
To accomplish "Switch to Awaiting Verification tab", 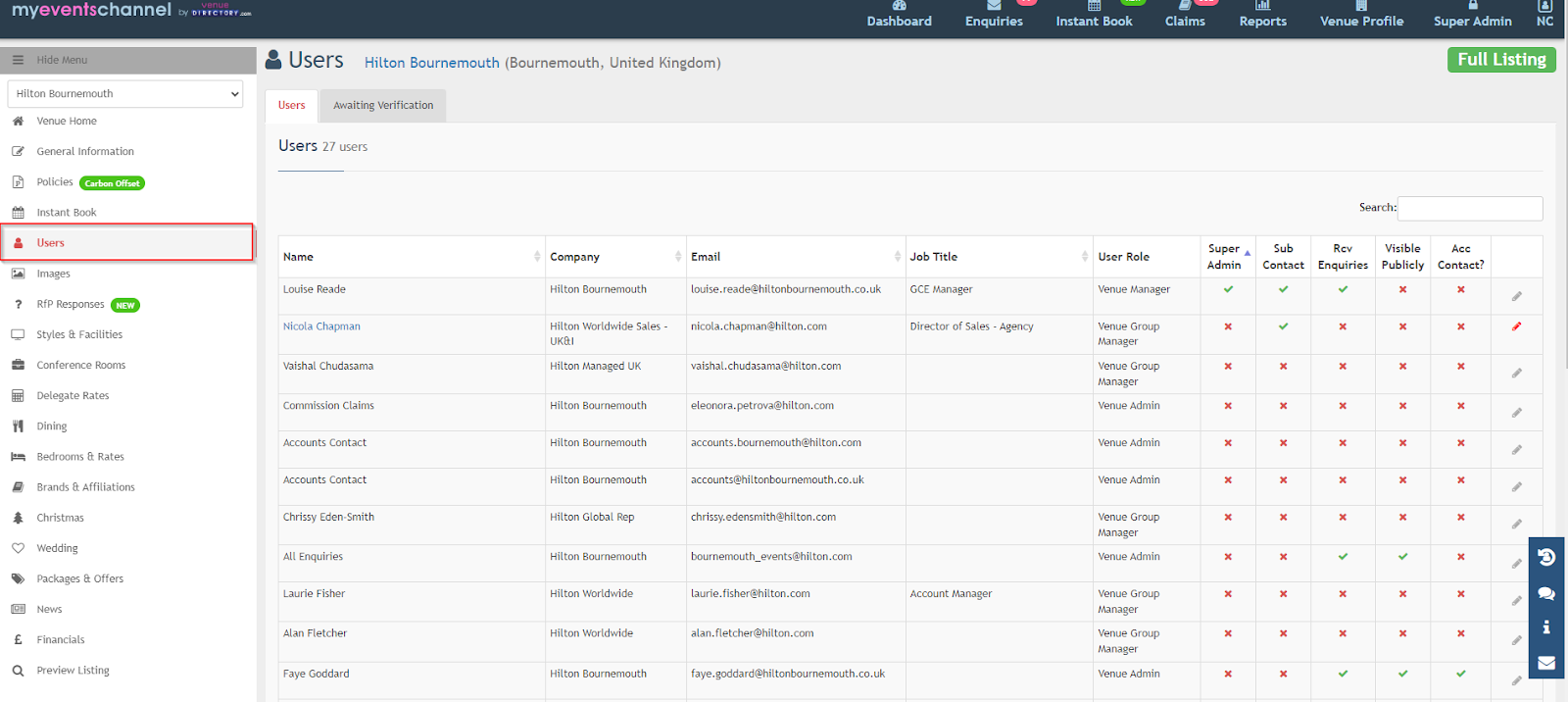I will point(383,106).
